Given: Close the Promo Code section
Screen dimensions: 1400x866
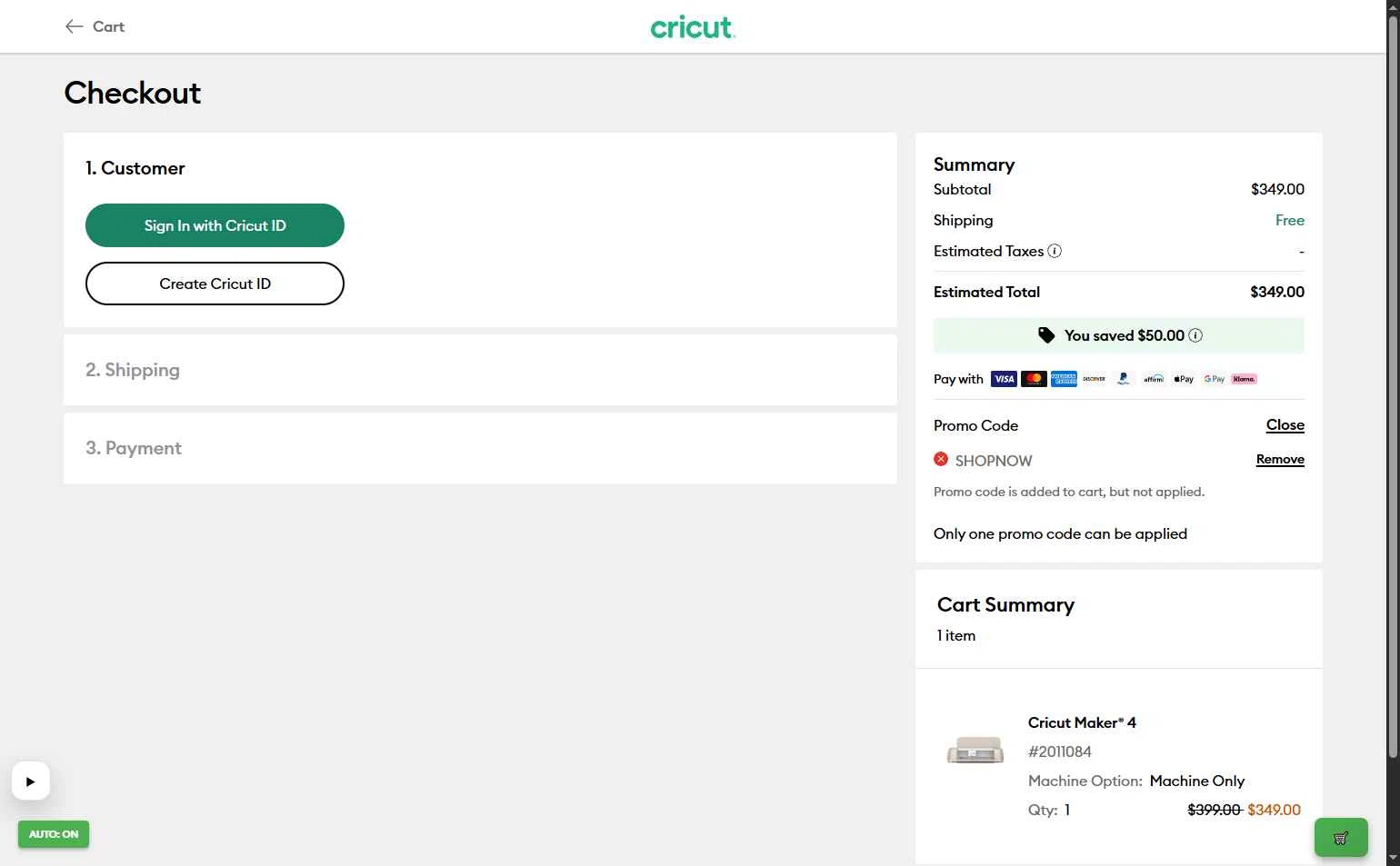Looking at the screenshot, I should [x=1285, y=425].
